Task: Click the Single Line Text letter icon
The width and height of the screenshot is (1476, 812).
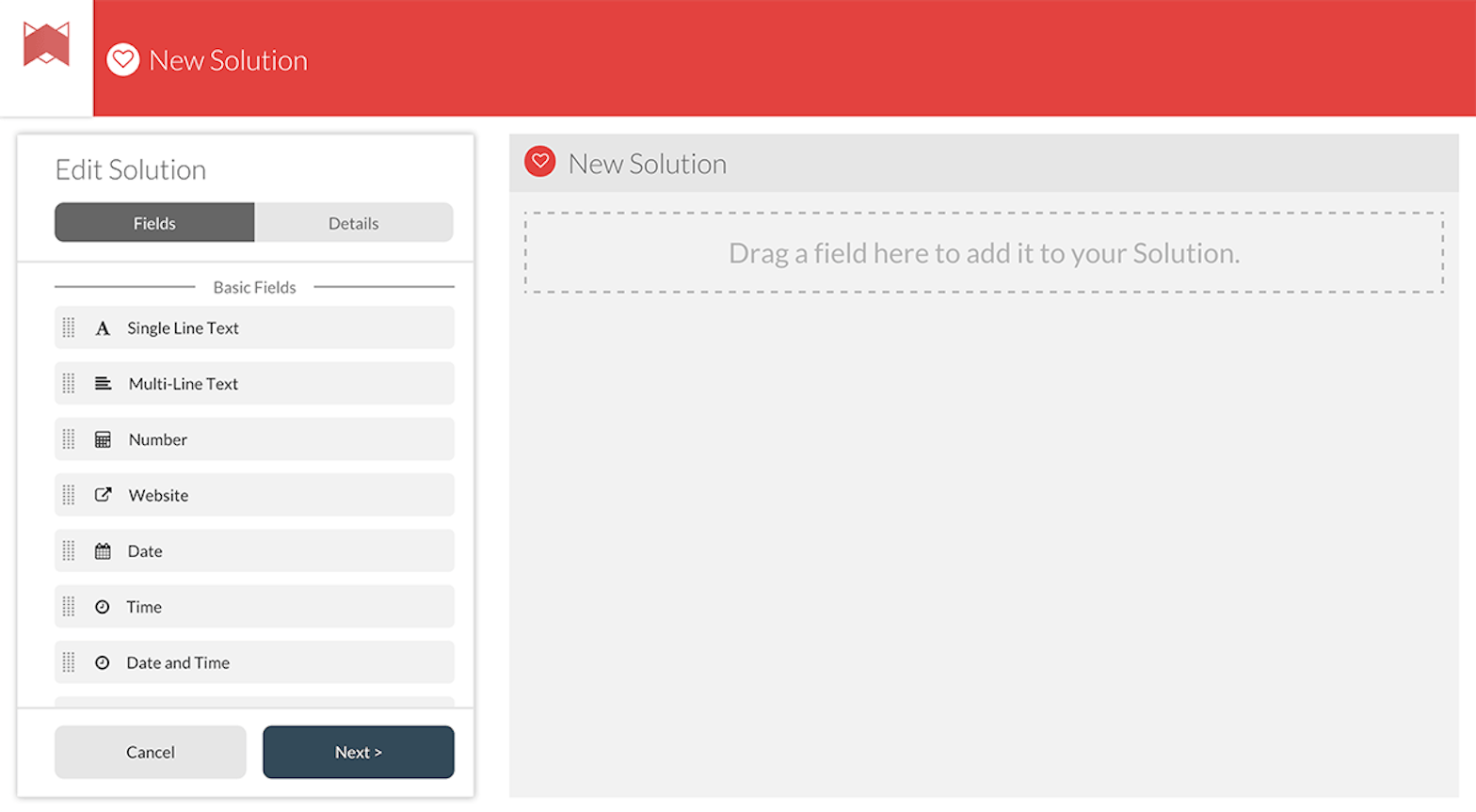Action: click(103, 328)
